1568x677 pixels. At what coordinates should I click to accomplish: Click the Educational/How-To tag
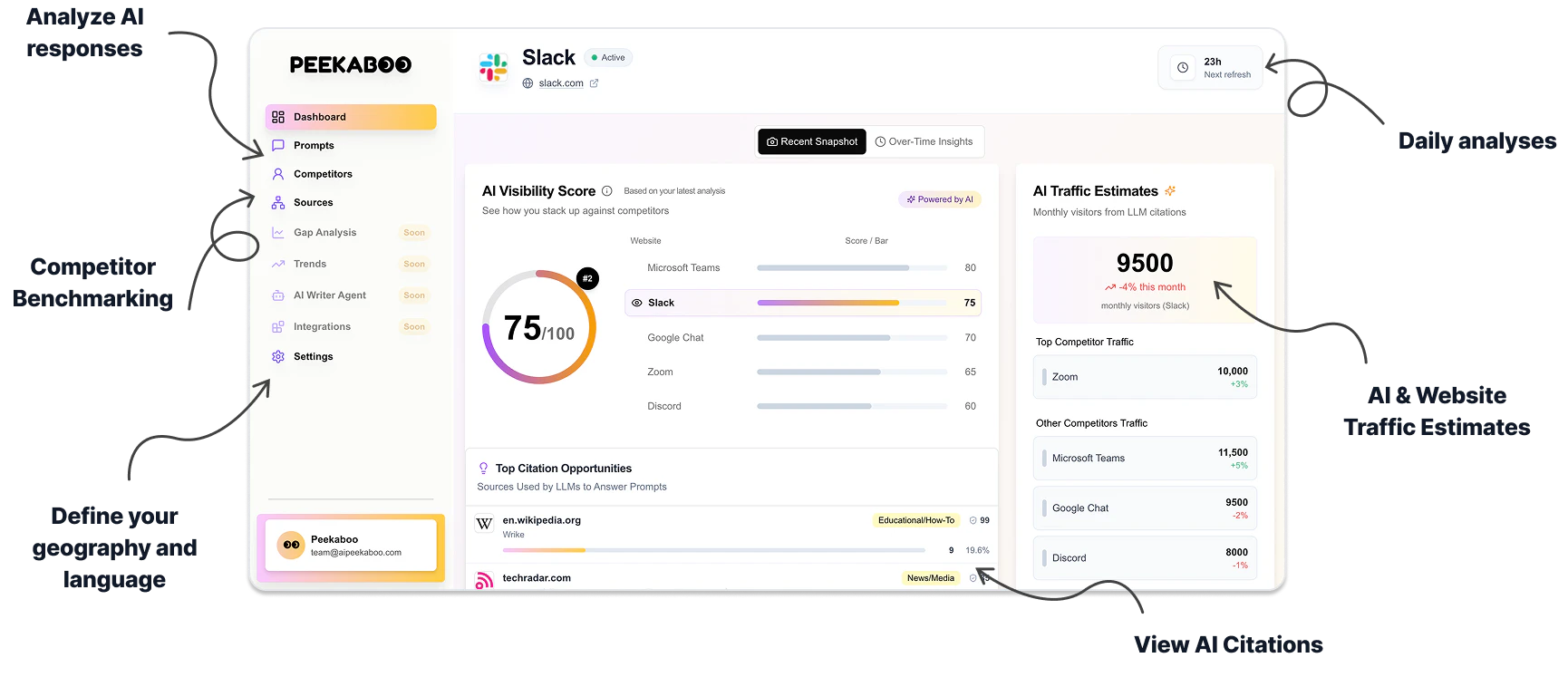916,520
